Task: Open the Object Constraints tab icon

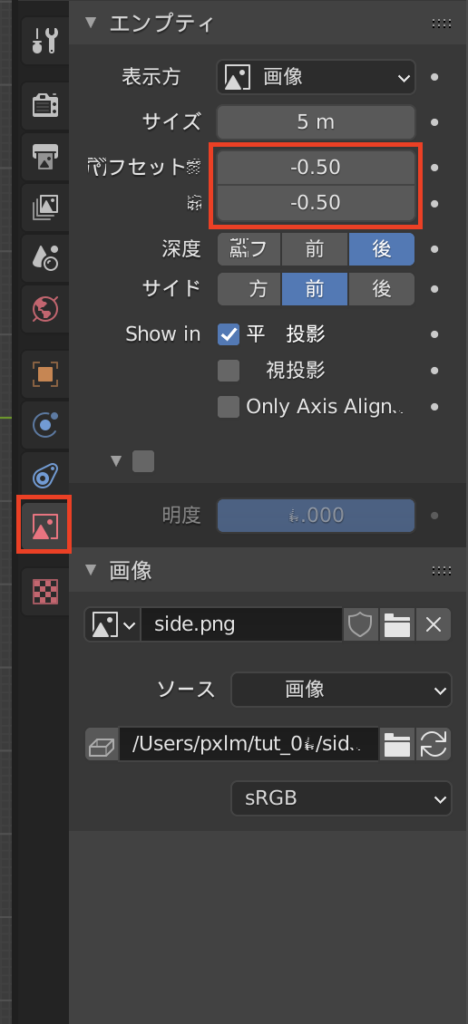Action: point(45,475)
